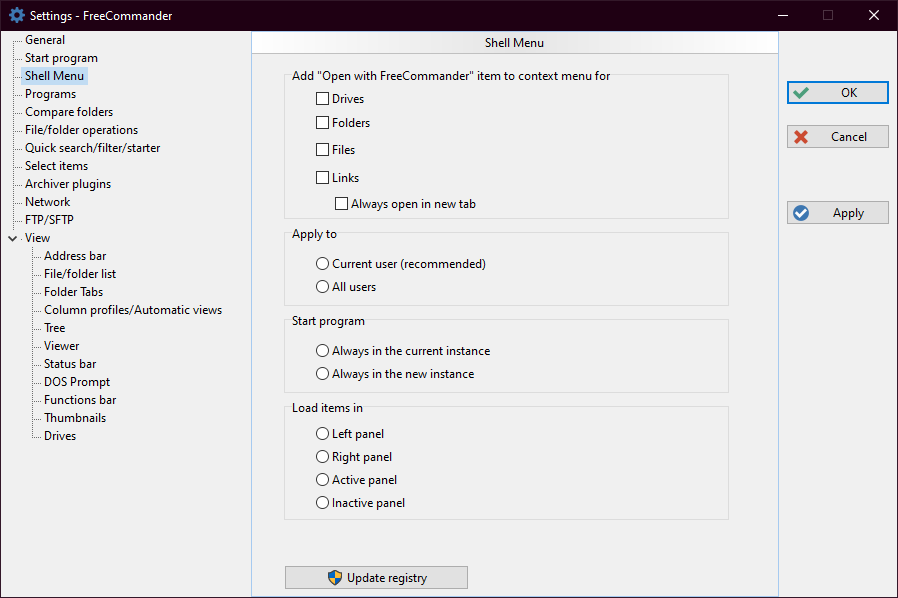Click the FreeCommander gear icon in title bar
This screenshot has height=598, width=898.
(x=16, y=15)
